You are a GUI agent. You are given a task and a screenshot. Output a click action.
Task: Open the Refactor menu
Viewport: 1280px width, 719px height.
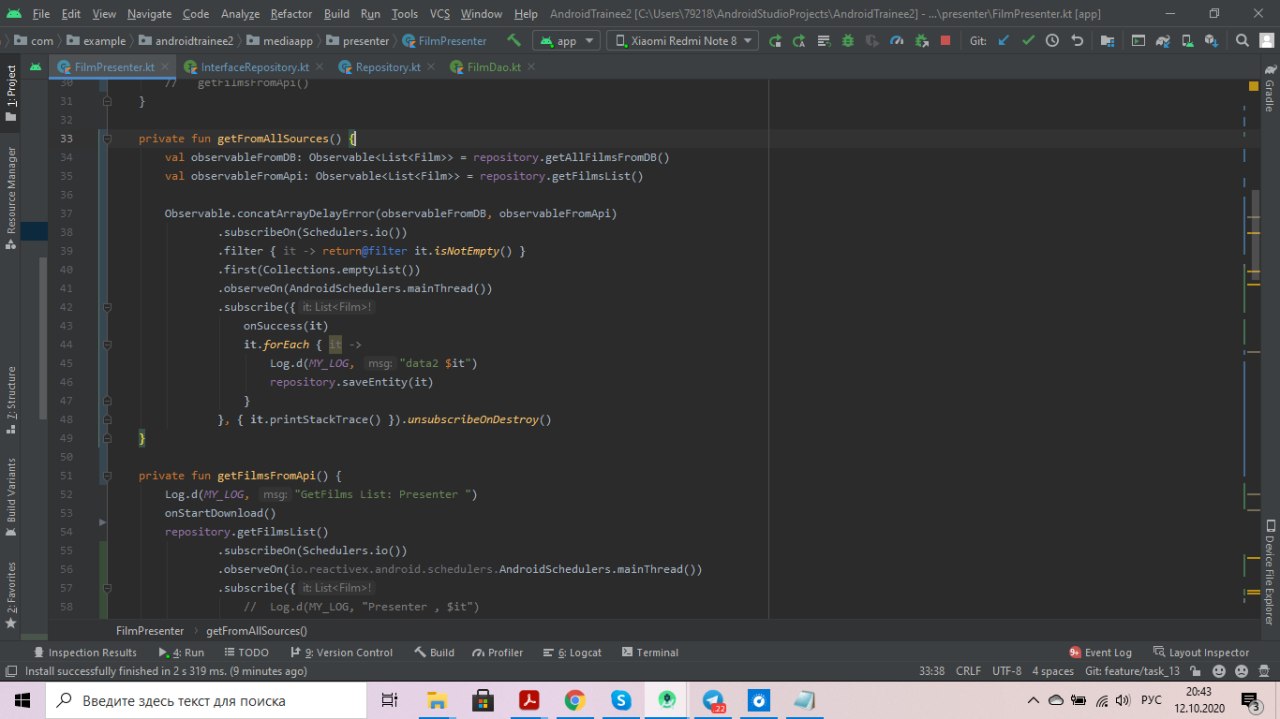tap(291, 14)
